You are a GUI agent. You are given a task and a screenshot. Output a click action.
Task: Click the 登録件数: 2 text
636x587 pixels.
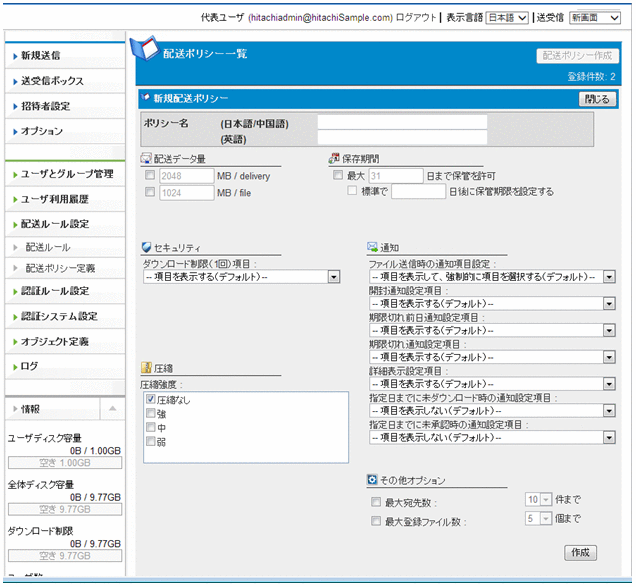coord(591,76)
